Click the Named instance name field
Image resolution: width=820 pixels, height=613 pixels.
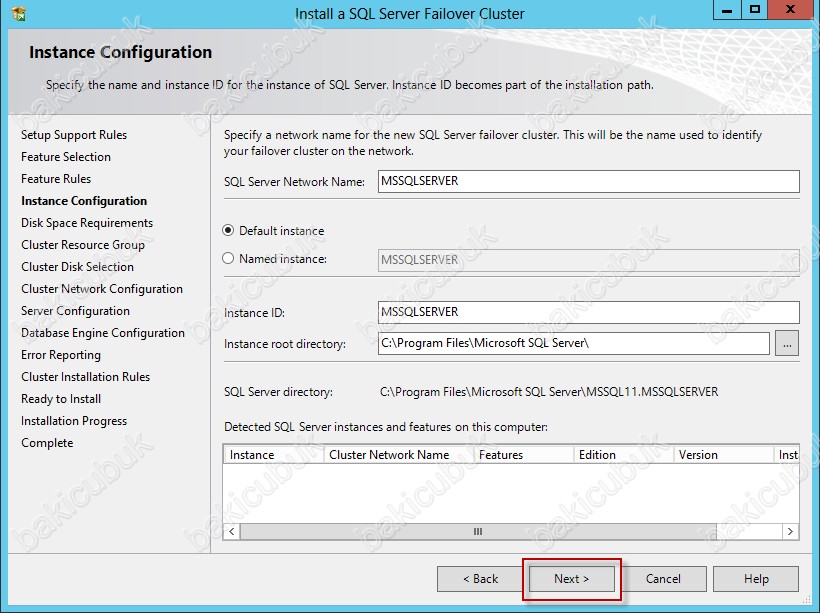[588, 260]
